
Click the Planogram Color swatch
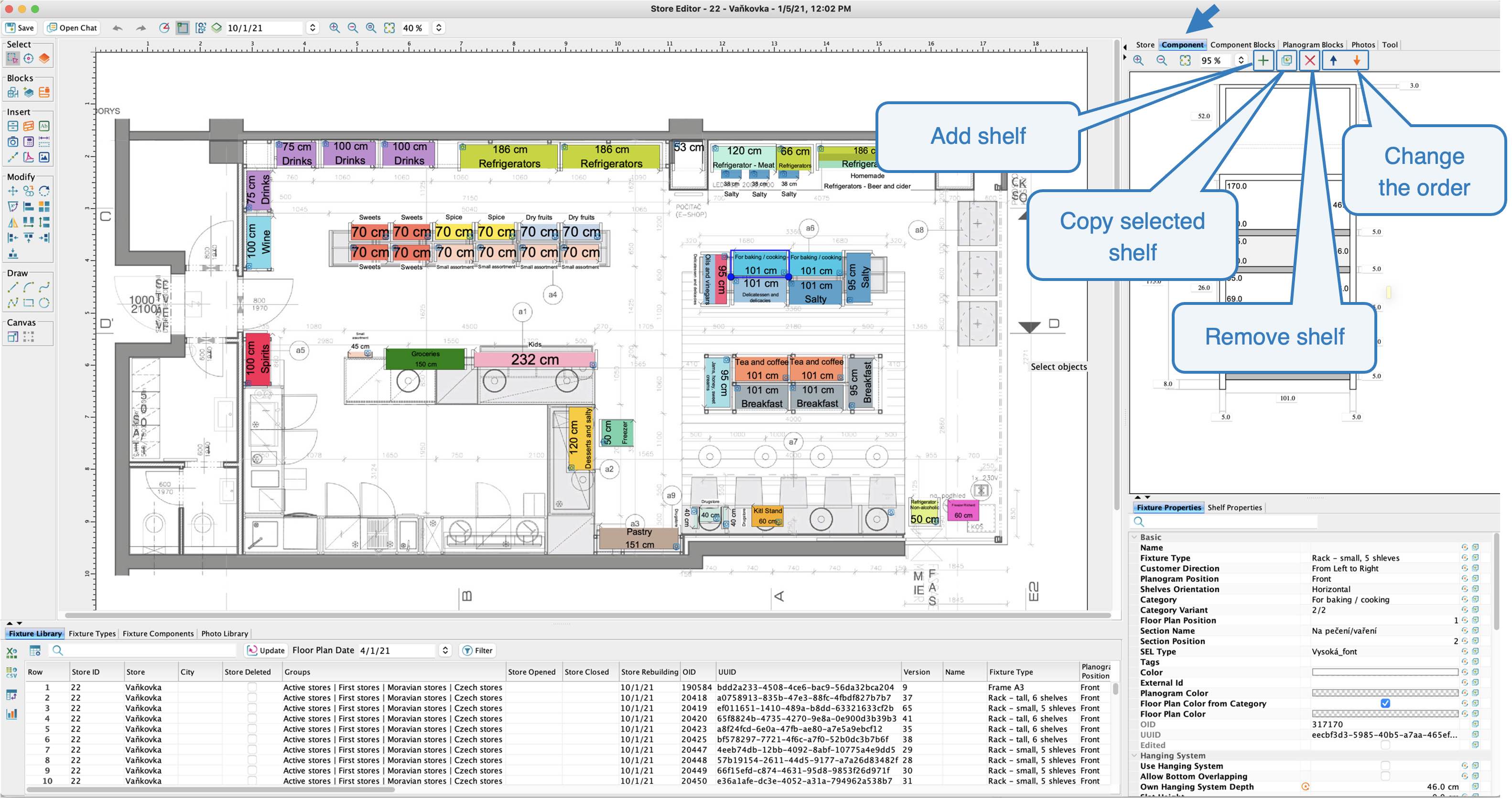pos(1384,693)
